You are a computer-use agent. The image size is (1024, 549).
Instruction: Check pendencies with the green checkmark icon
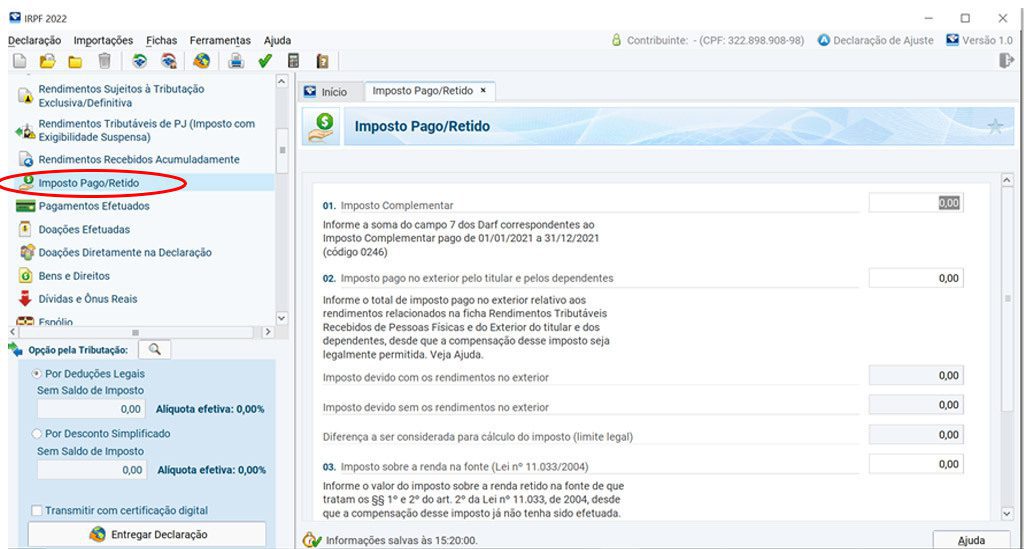[264, 61]
